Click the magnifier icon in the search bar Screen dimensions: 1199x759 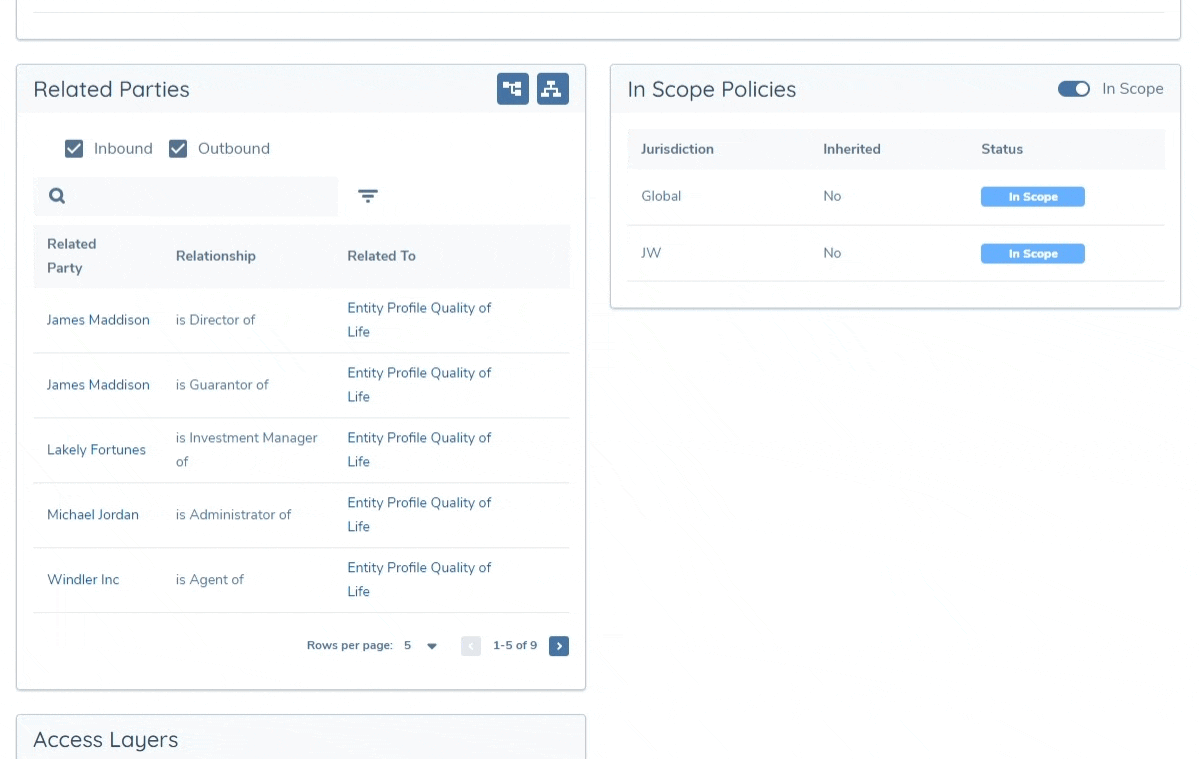click(x=57, y=195)
